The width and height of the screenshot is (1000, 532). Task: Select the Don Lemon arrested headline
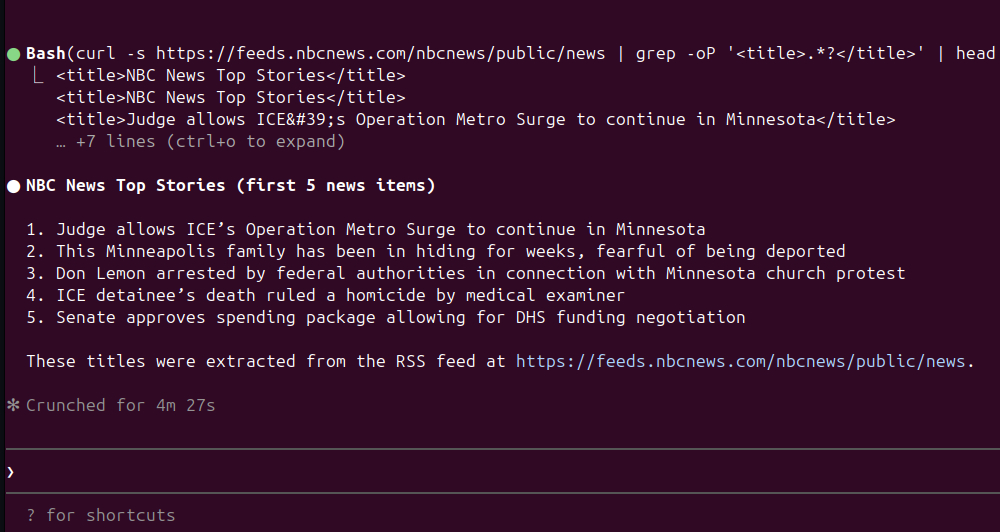click(480, 273)
